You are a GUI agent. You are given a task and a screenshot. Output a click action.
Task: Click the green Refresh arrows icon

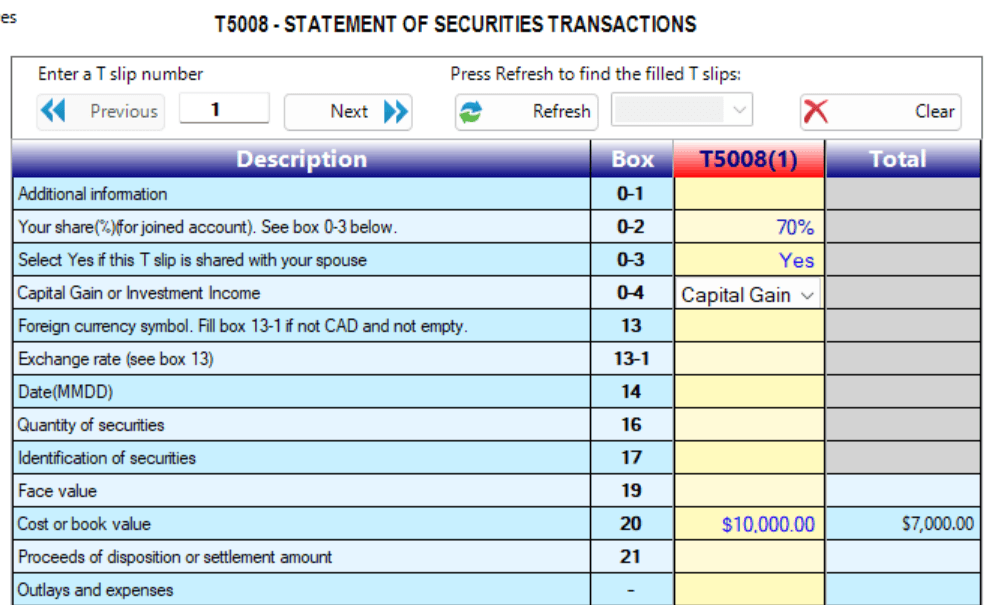[x=471, y=112]
